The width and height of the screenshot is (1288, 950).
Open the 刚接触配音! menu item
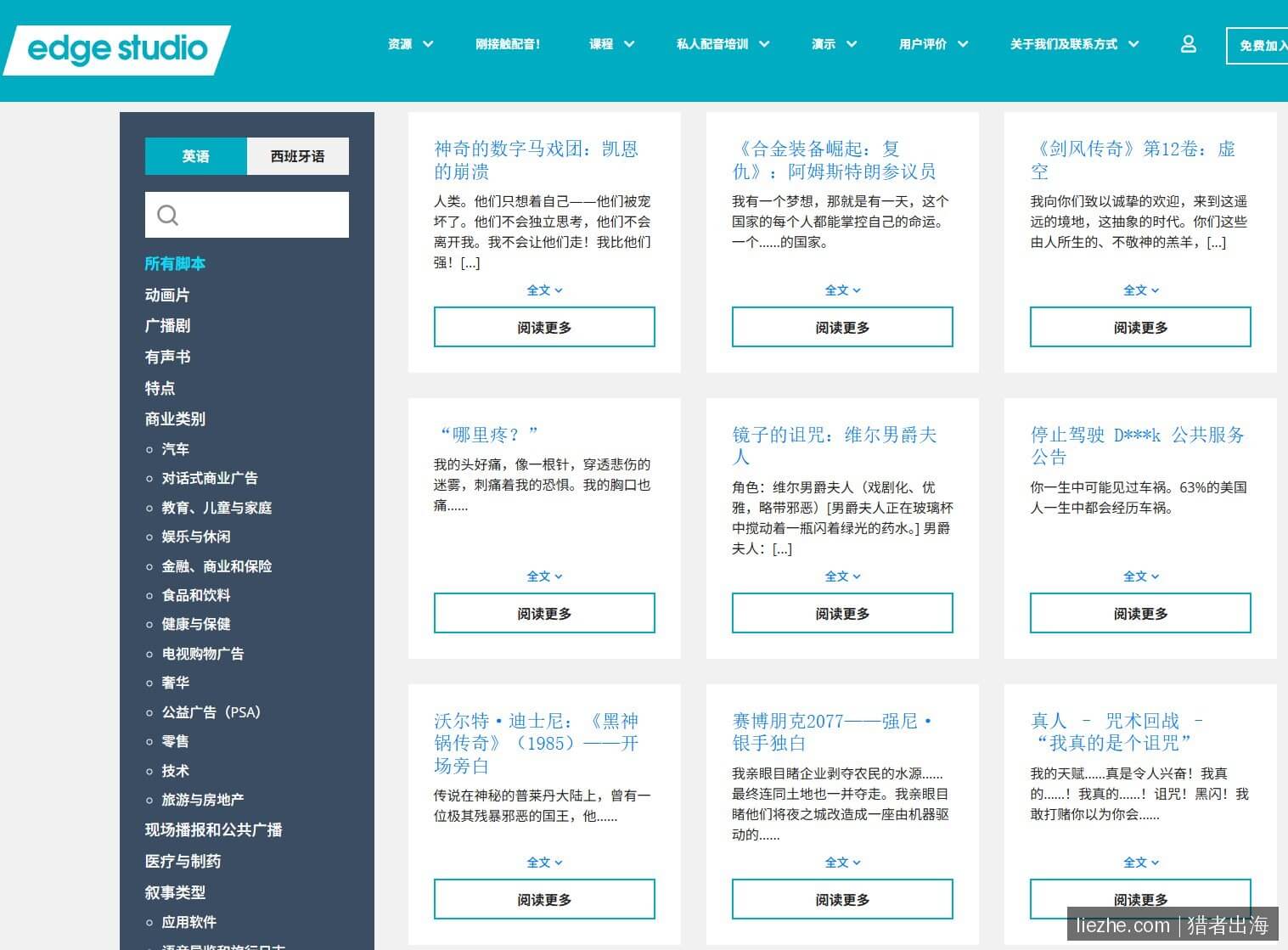pyautogui.click(x=508, y=44)
